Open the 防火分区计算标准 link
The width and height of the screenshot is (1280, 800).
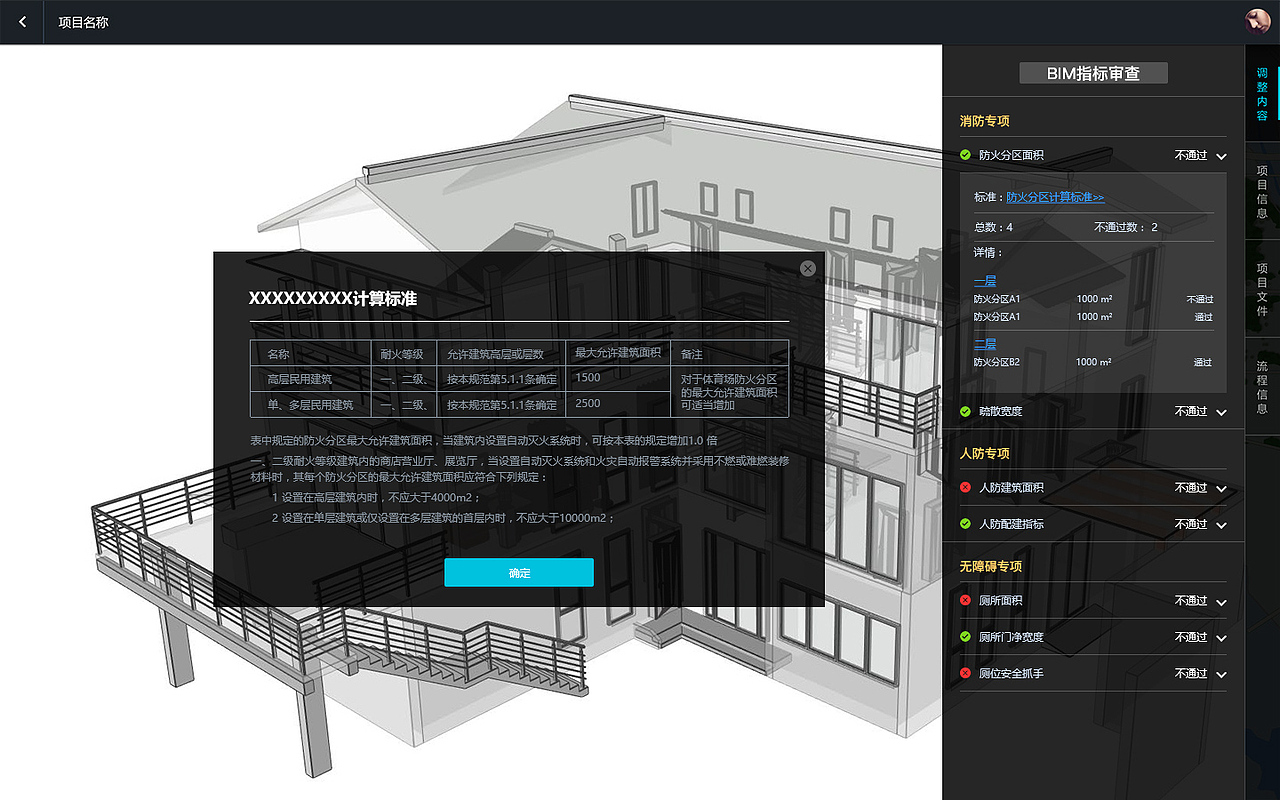click(x=1055, y=197)
